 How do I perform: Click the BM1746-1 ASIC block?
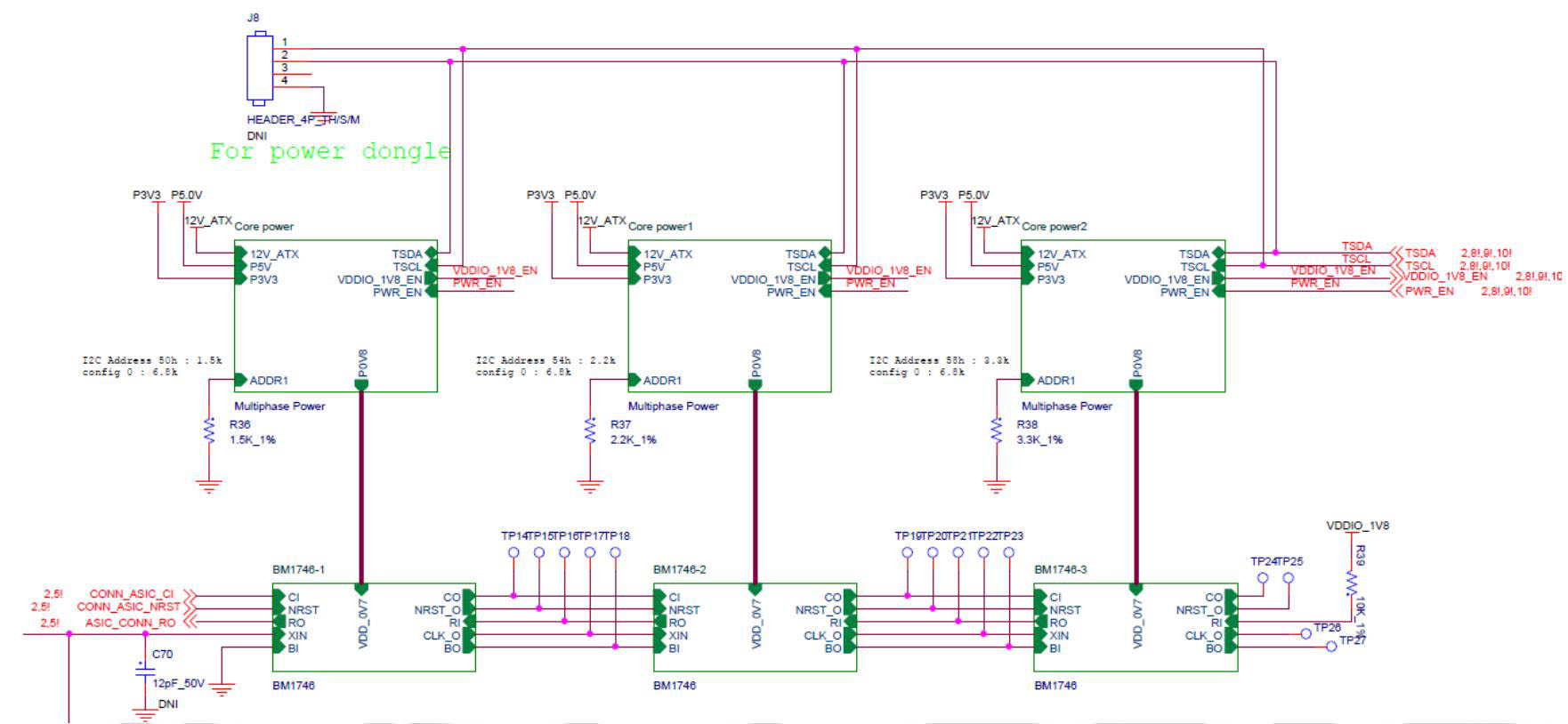click(373, 627)
